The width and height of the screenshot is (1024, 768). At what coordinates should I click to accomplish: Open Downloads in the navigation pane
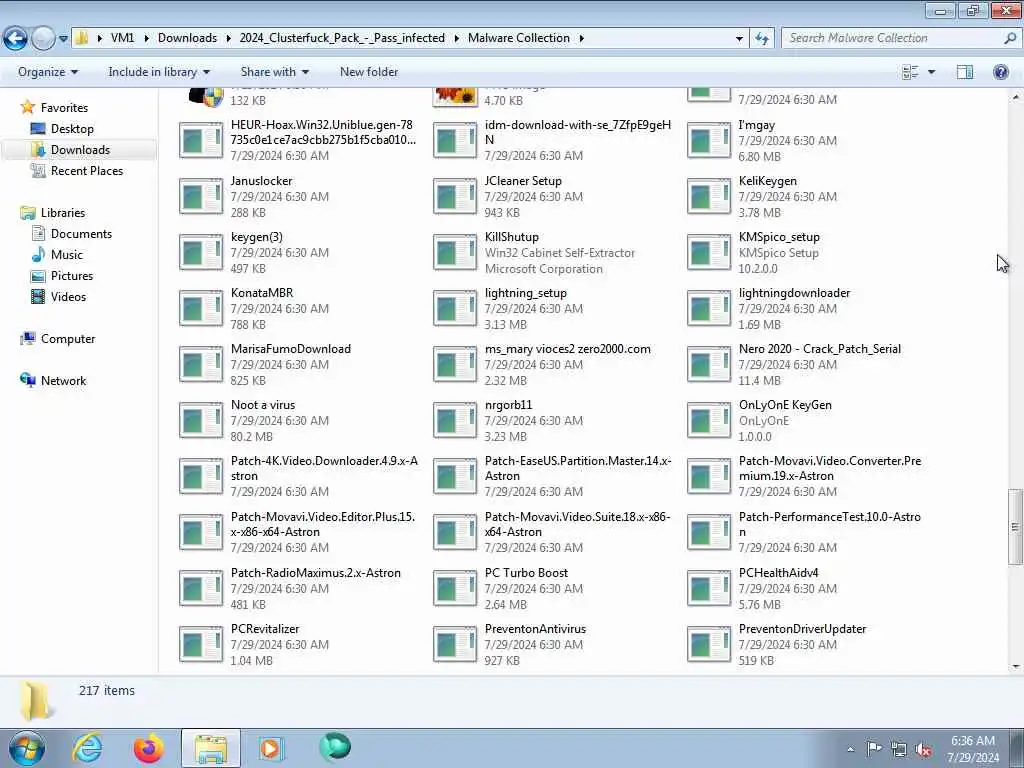tap(80, 150)
